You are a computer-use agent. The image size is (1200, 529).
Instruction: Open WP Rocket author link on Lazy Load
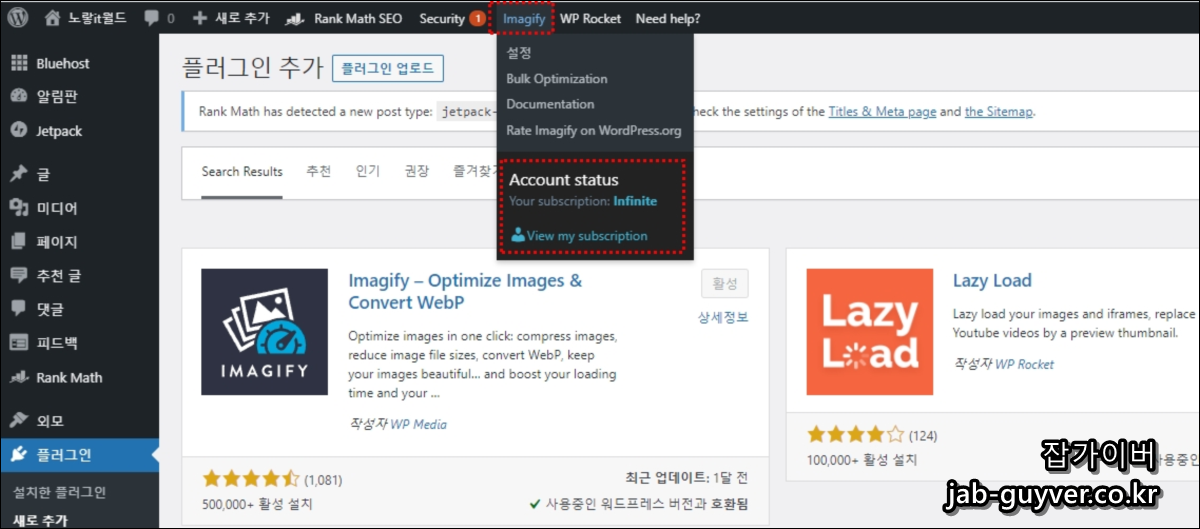(x=1024, y=364)
